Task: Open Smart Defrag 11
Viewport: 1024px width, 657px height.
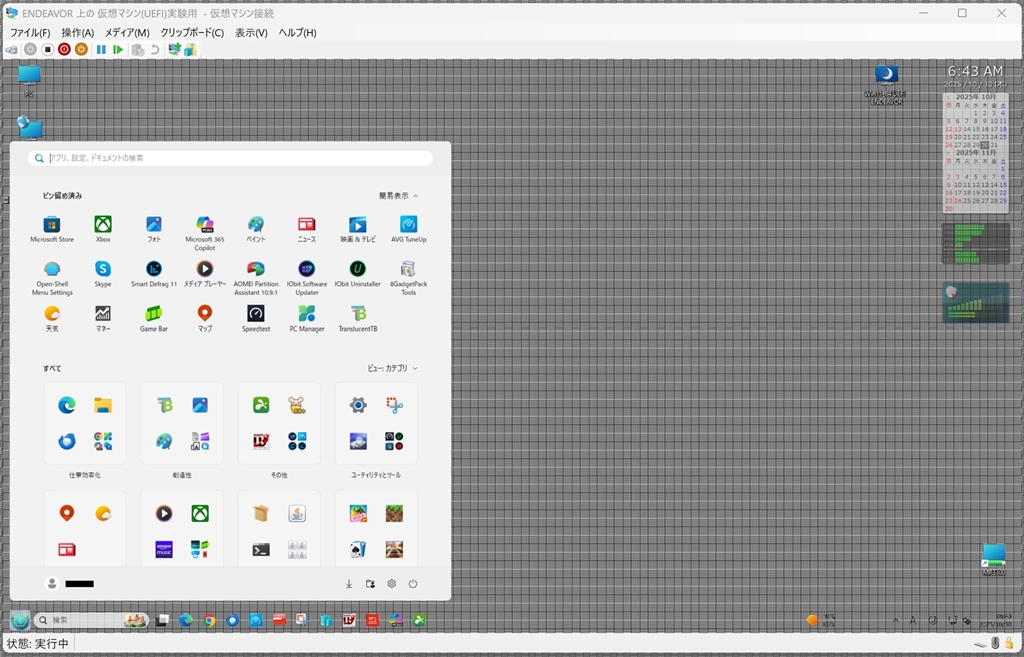Action: 154,274
